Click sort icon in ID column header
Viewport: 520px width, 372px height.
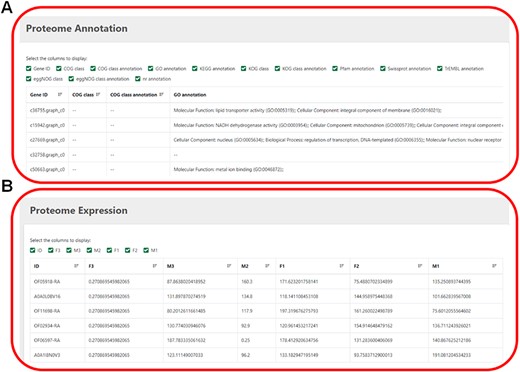point(76,266)
